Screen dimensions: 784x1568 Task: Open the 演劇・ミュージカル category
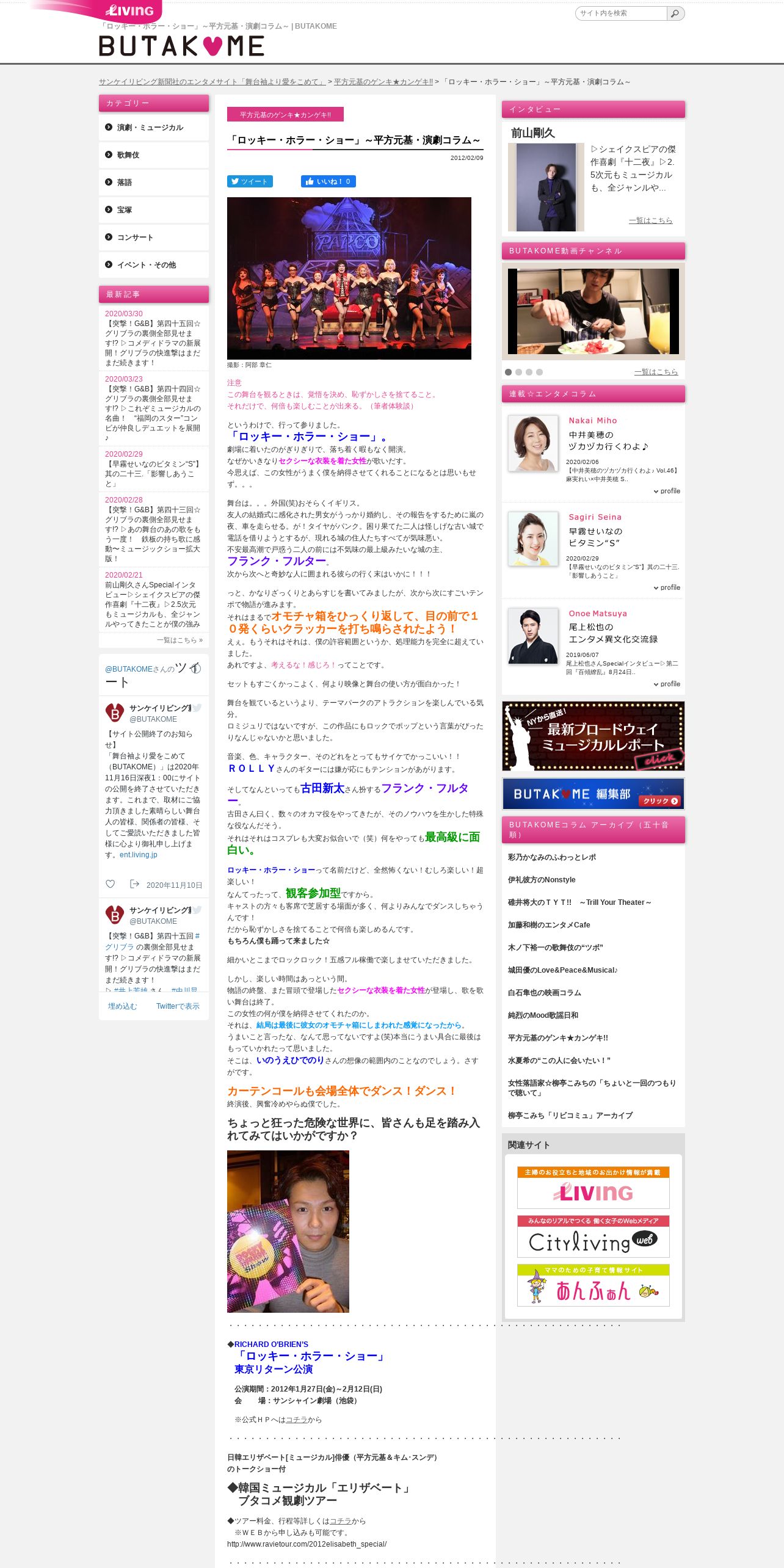154,128
